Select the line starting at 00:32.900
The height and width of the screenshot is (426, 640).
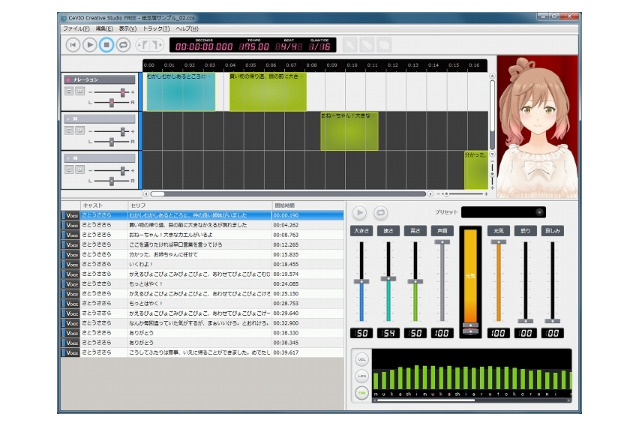(x=202, y=323)
